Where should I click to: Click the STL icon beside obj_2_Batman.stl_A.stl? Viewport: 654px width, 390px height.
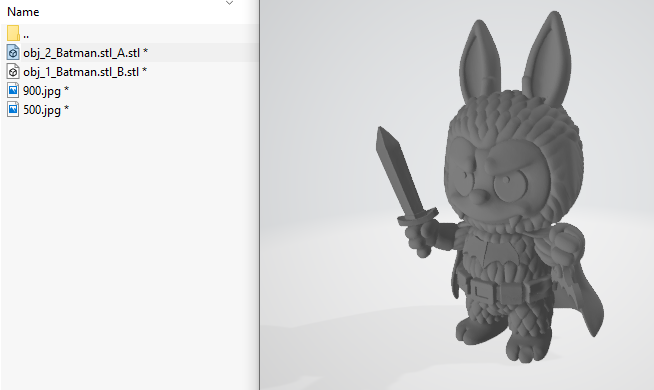(13, 53)
